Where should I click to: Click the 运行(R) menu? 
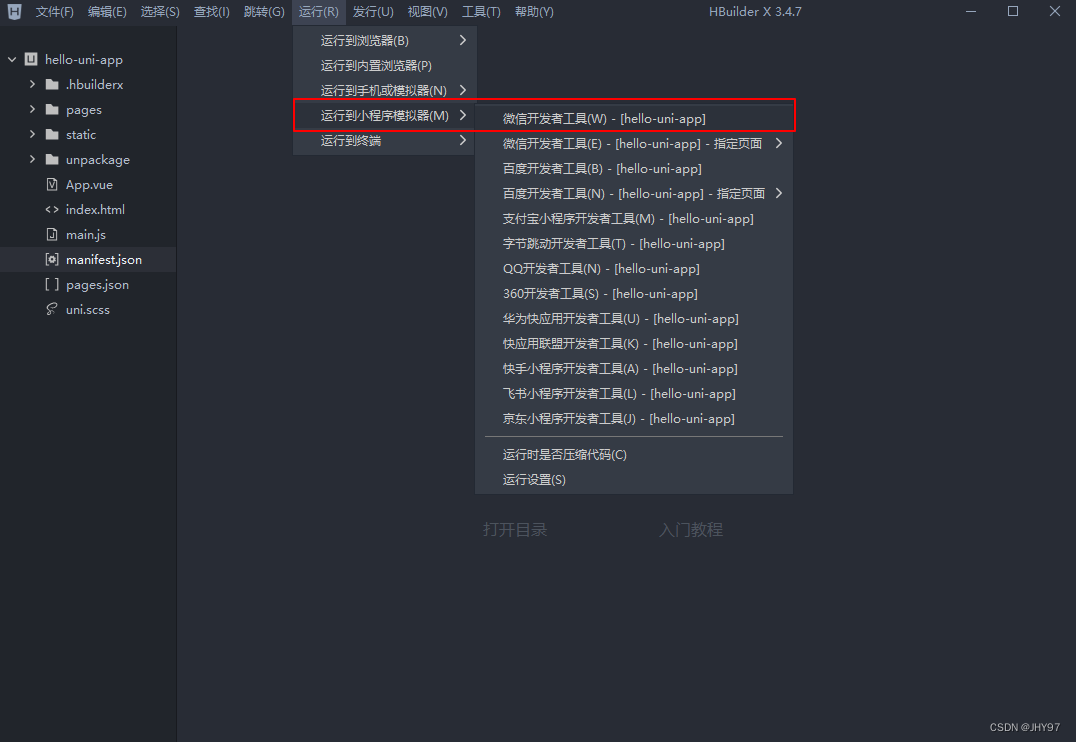click(318, 12)
